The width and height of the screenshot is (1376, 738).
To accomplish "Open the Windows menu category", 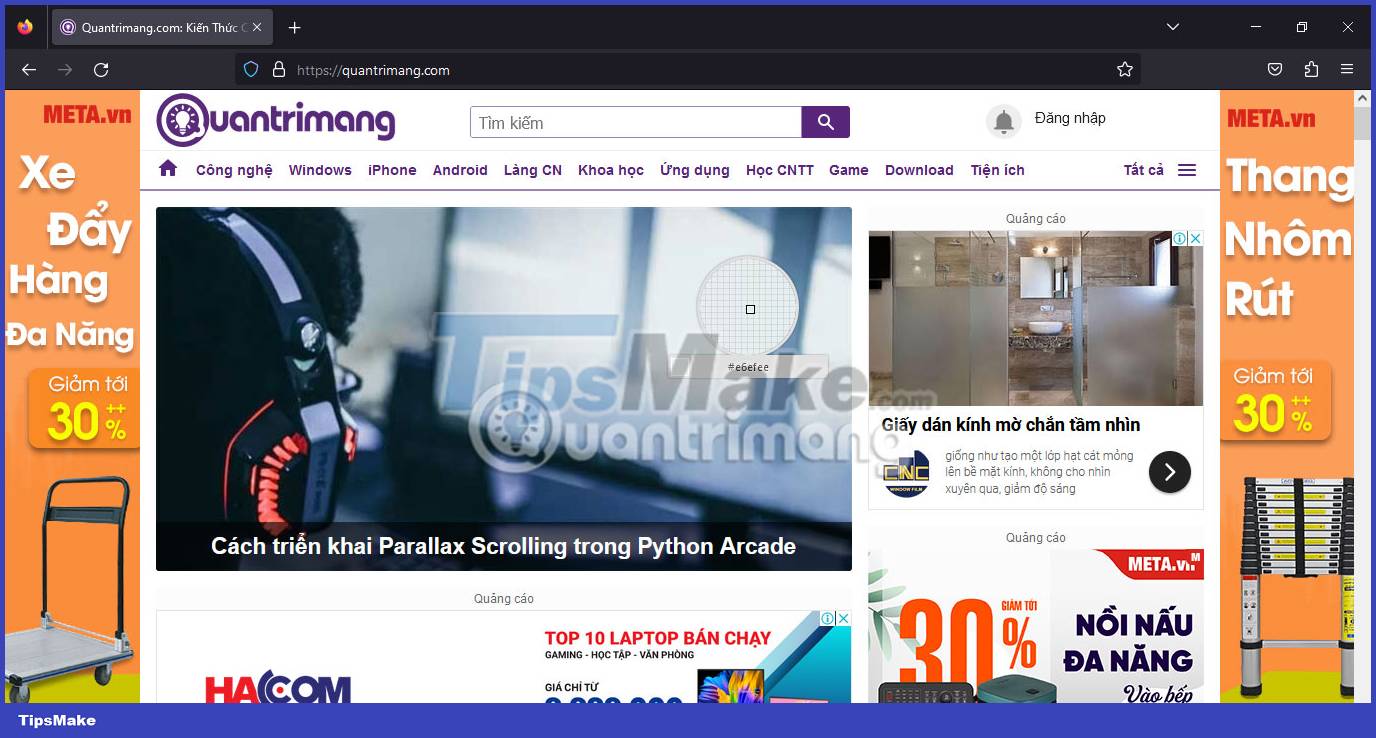I will point(320,170).
